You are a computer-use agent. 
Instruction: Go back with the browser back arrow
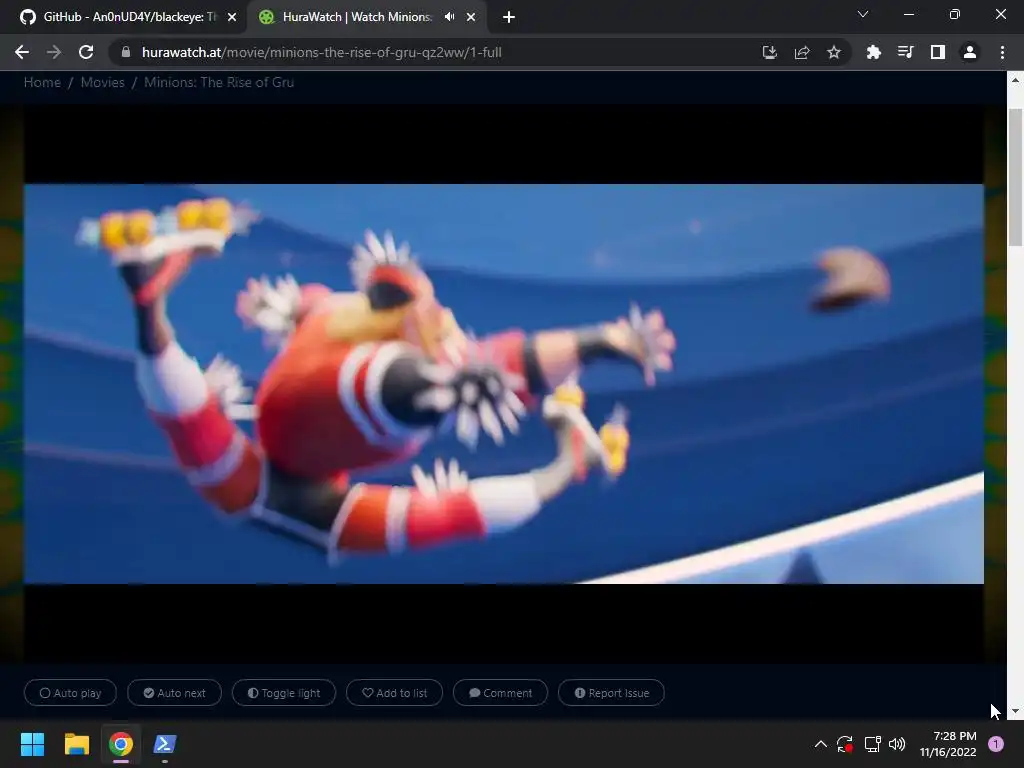pyautogui.click(x=22, y=52)
